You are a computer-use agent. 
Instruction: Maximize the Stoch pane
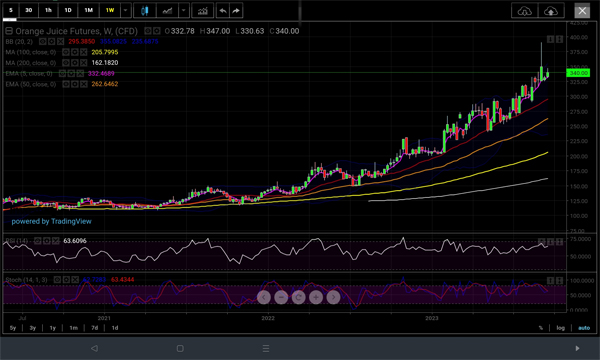click(559, 281)
